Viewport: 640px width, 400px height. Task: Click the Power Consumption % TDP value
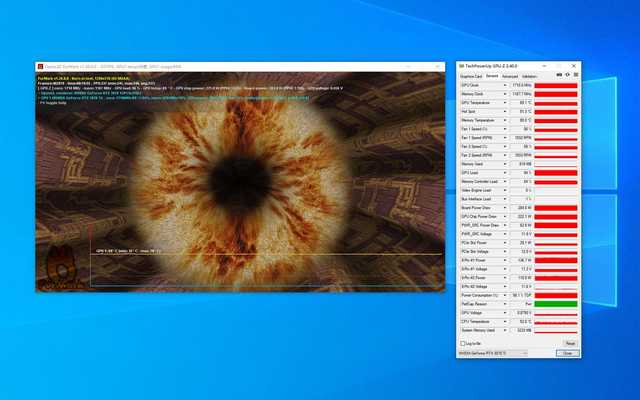point(521,295)
